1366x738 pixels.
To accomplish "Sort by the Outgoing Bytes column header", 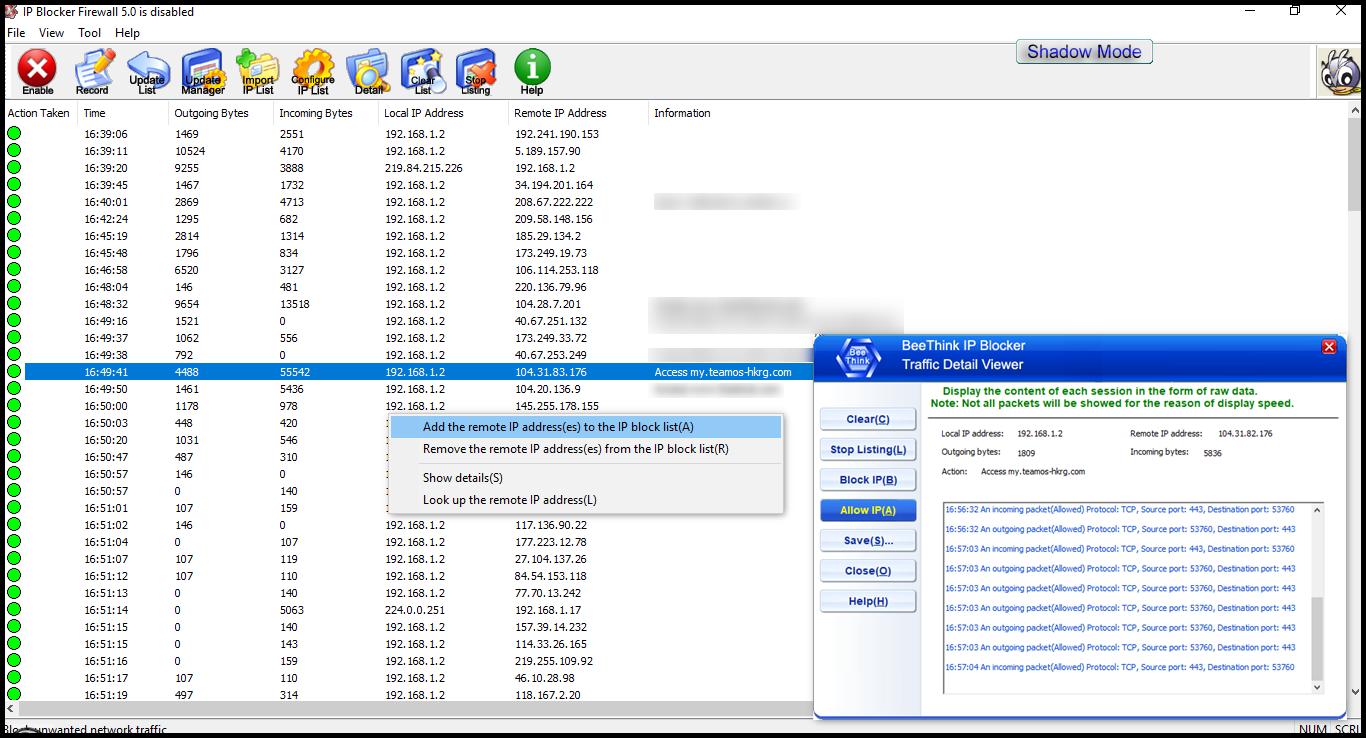I will (x=221, y=113).
